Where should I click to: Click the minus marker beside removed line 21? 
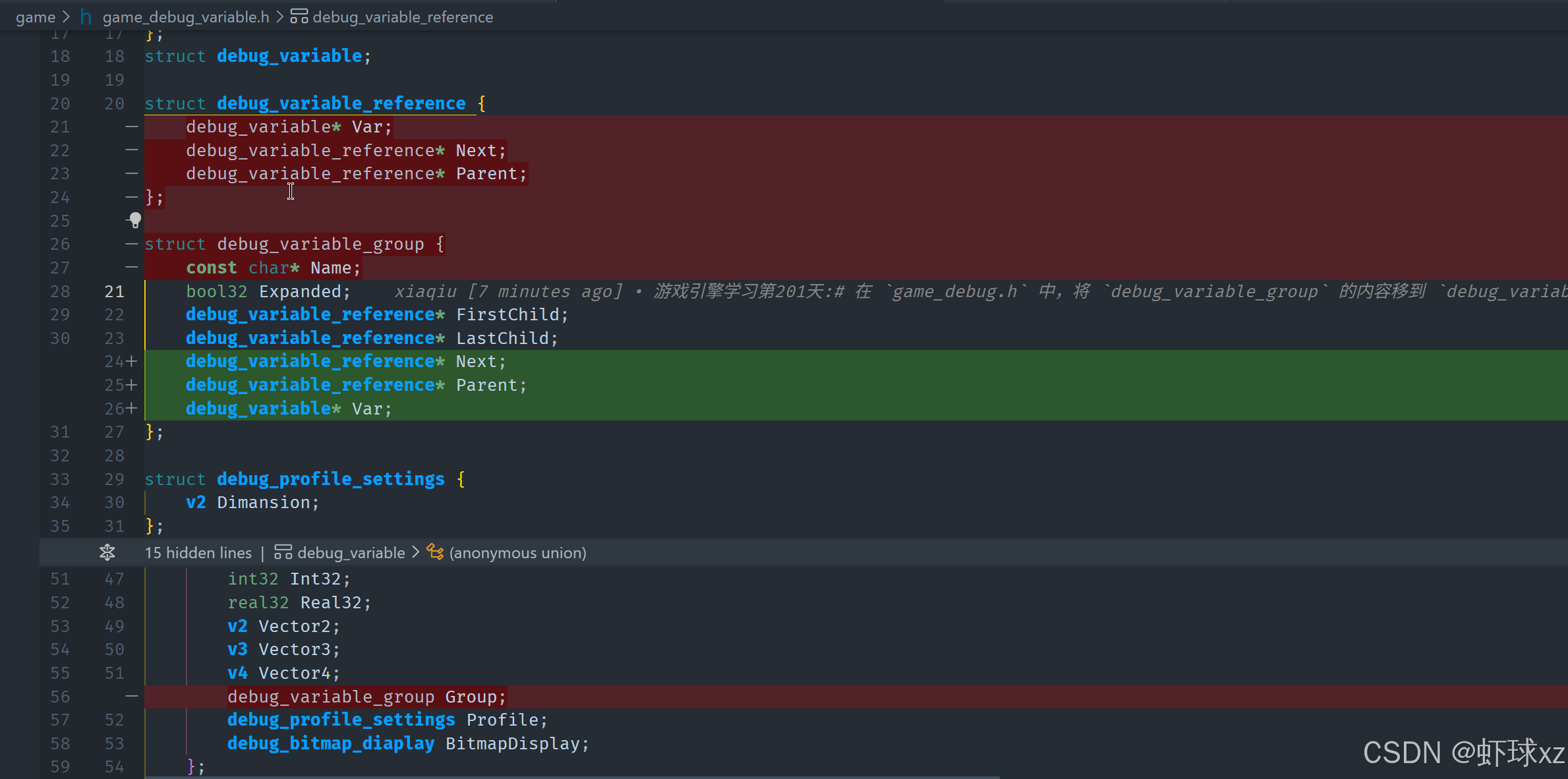[132, 127]
